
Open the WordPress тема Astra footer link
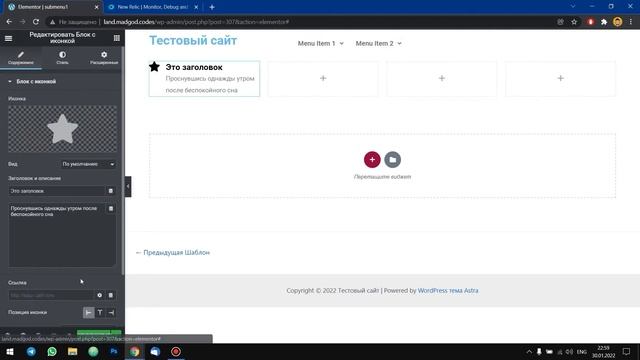[448, 291]
